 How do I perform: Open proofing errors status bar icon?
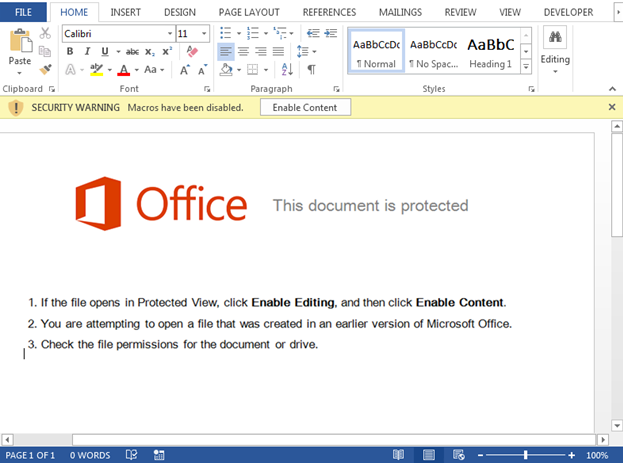132,455
